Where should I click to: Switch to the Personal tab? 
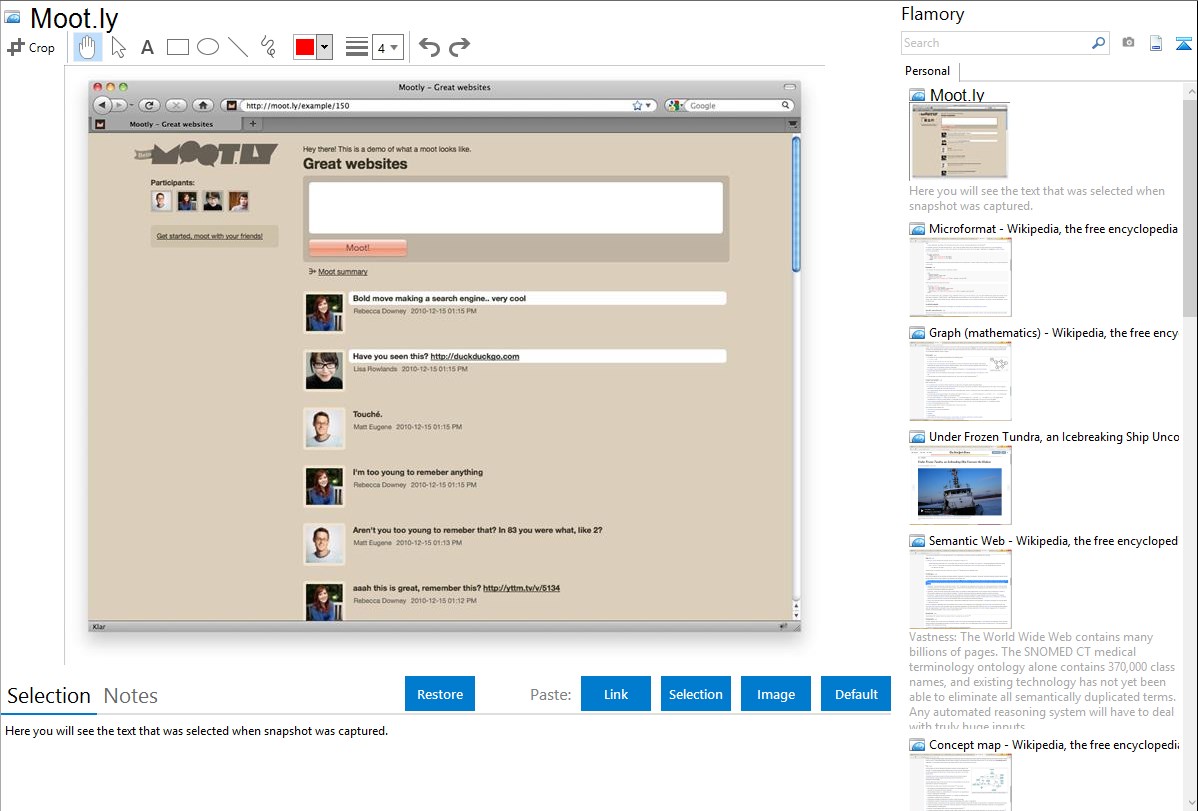[927, 71]
